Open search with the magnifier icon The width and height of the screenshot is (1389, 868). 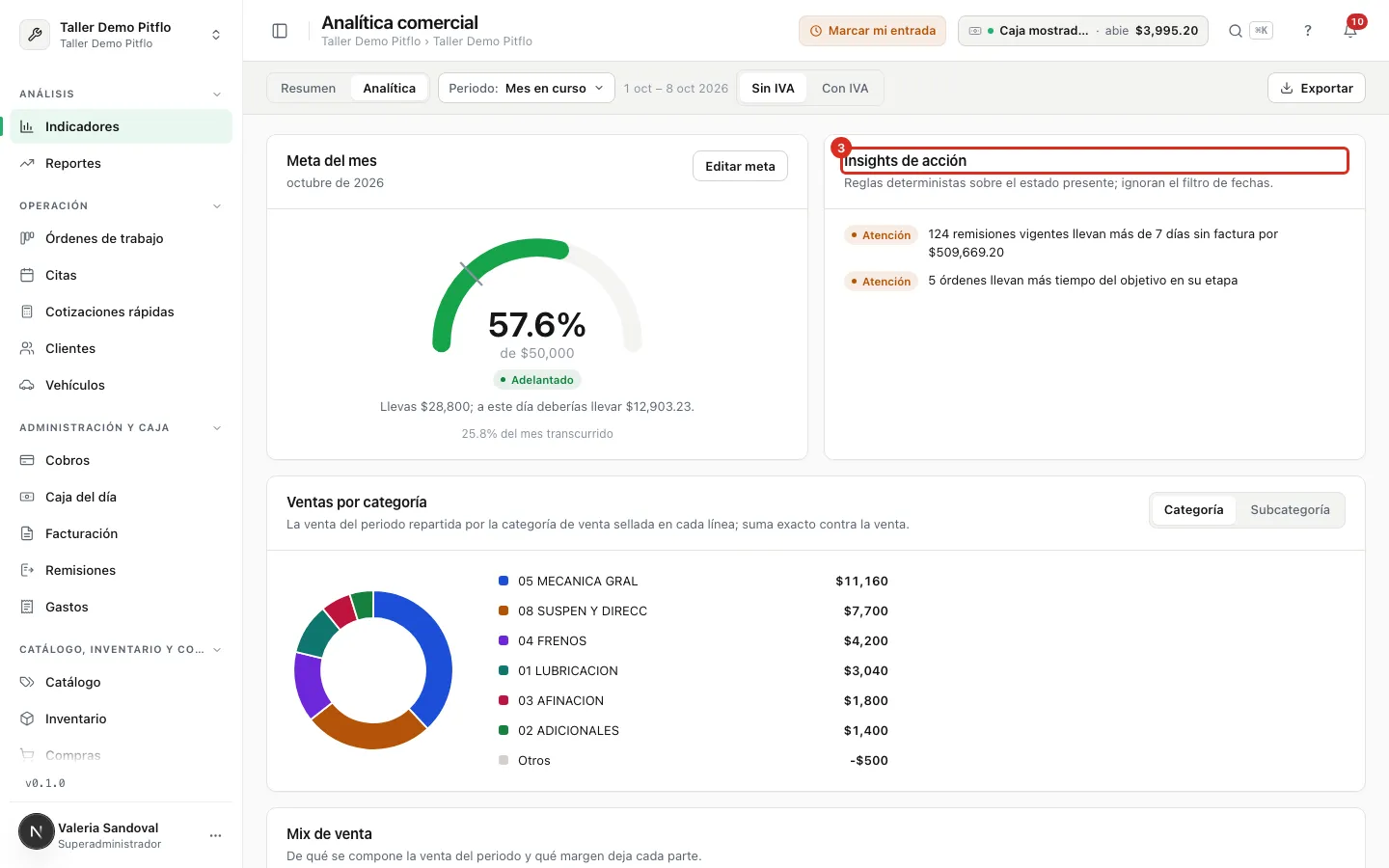tap(1236, 31)
